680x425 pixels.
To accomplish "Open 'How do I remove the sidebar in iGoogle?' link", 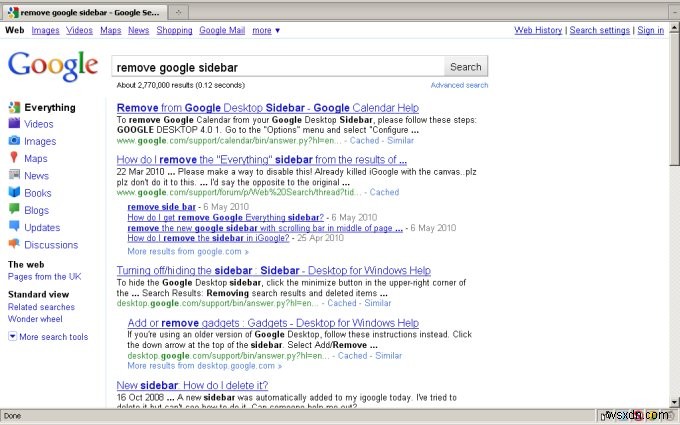I will click(x=208, y=238).
